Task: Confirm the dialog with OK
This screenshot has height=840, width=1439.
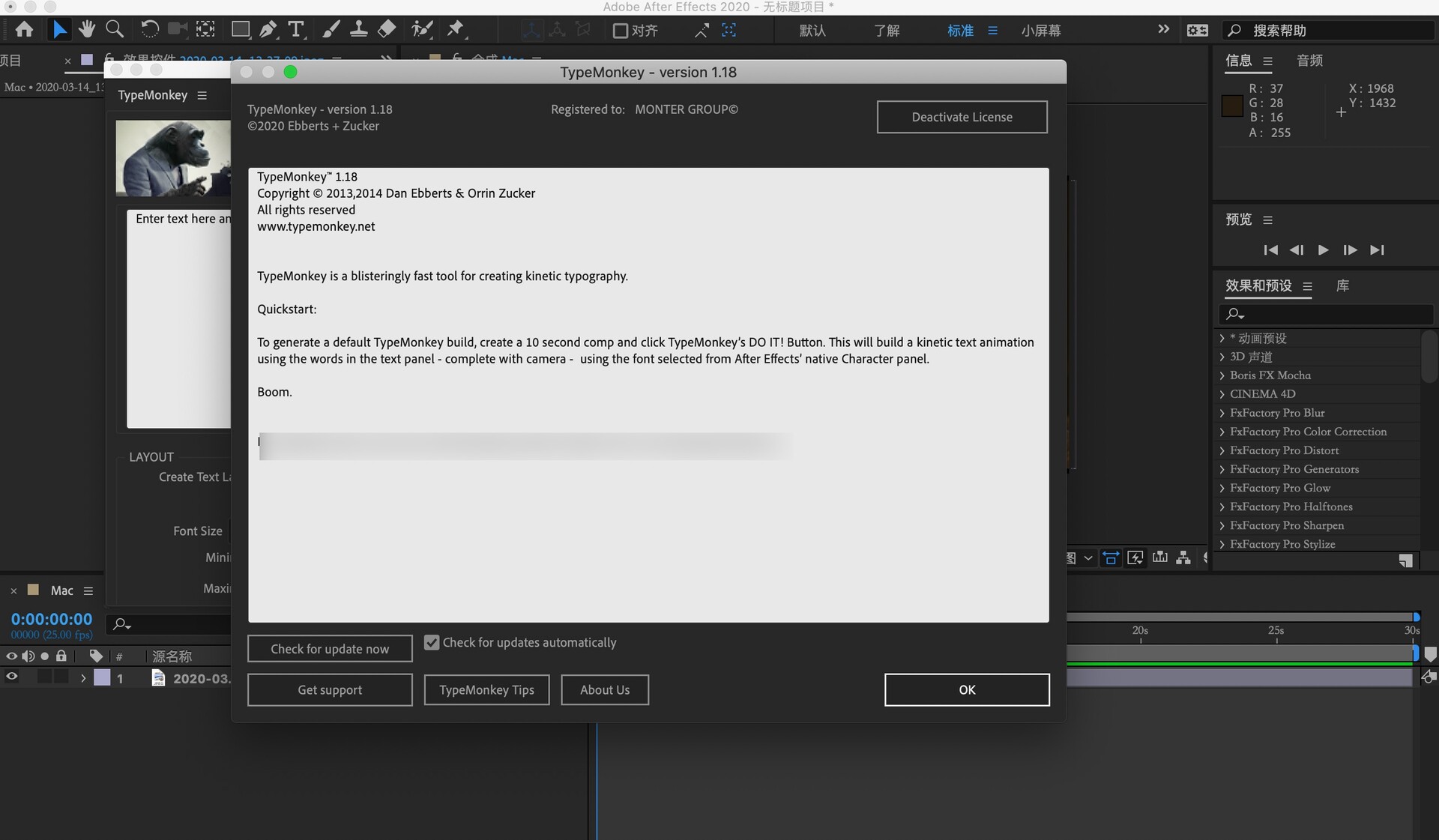Action: tap(967, 689)
